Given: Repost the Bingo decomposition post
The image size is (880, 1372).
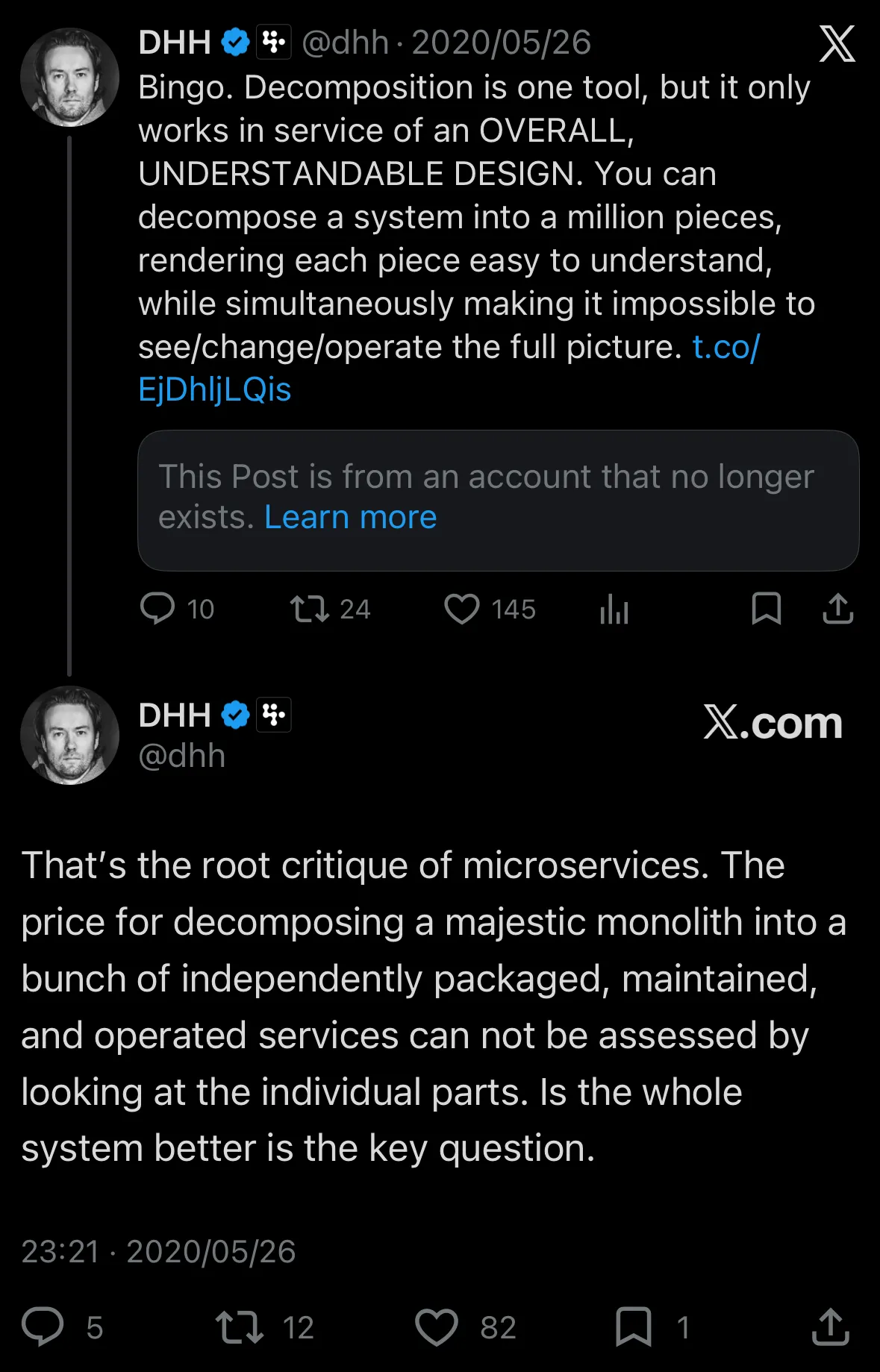Looking at the screenshot, I should pyautogui.click(x=310, y=609).
